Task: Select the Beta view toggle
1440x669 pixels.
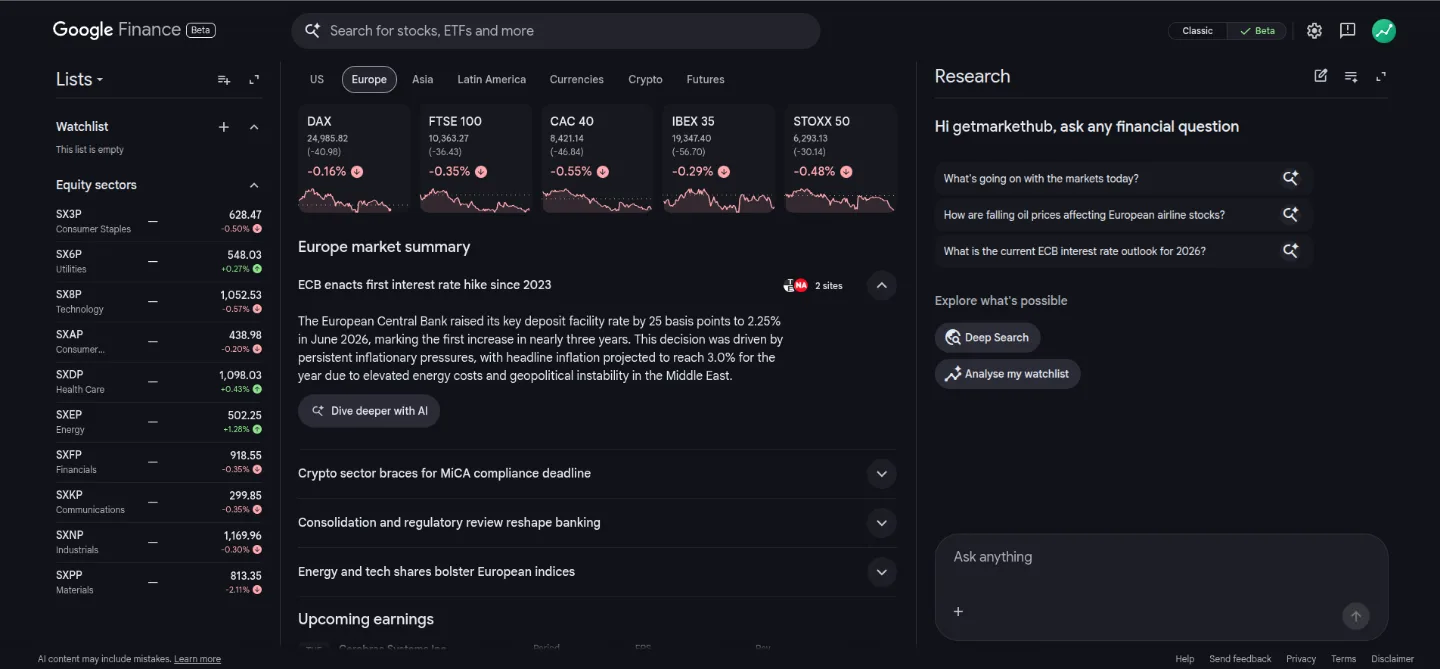Action: coord(1257,31)
